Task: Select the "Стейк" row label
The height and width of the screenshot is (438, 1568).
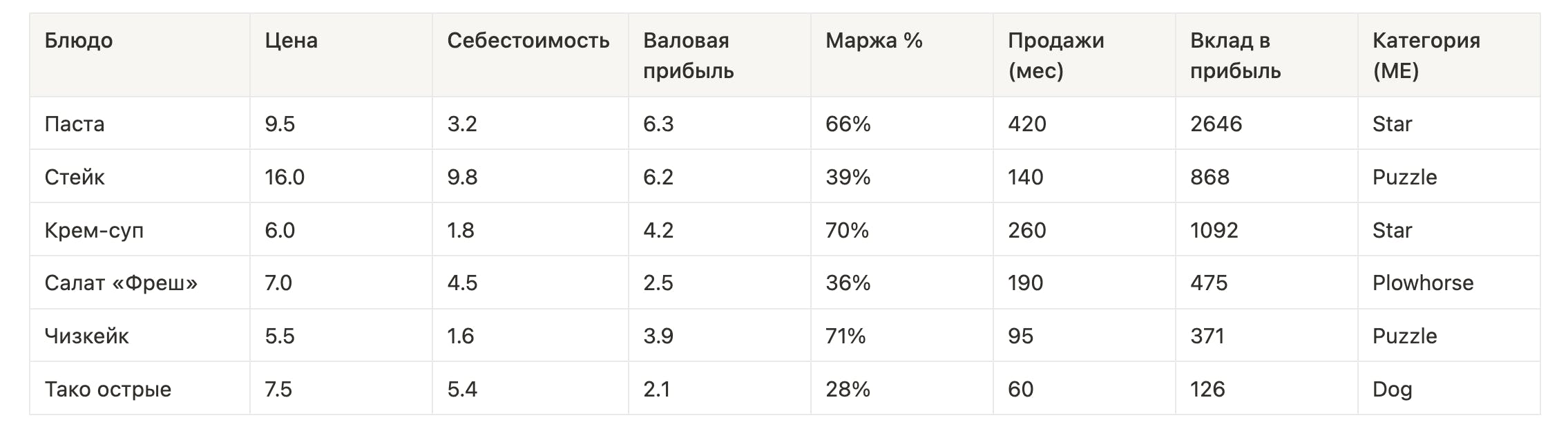Action: coord(75,178)
